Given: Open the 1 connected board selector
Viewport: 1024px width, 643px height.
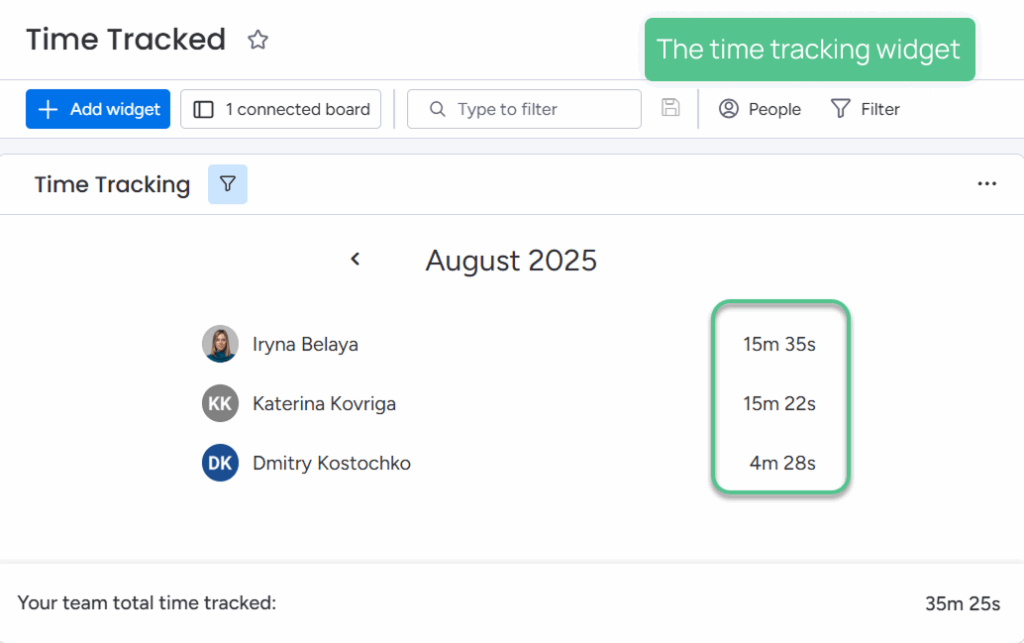Looking at the screenshot, I should click(280, 108).
